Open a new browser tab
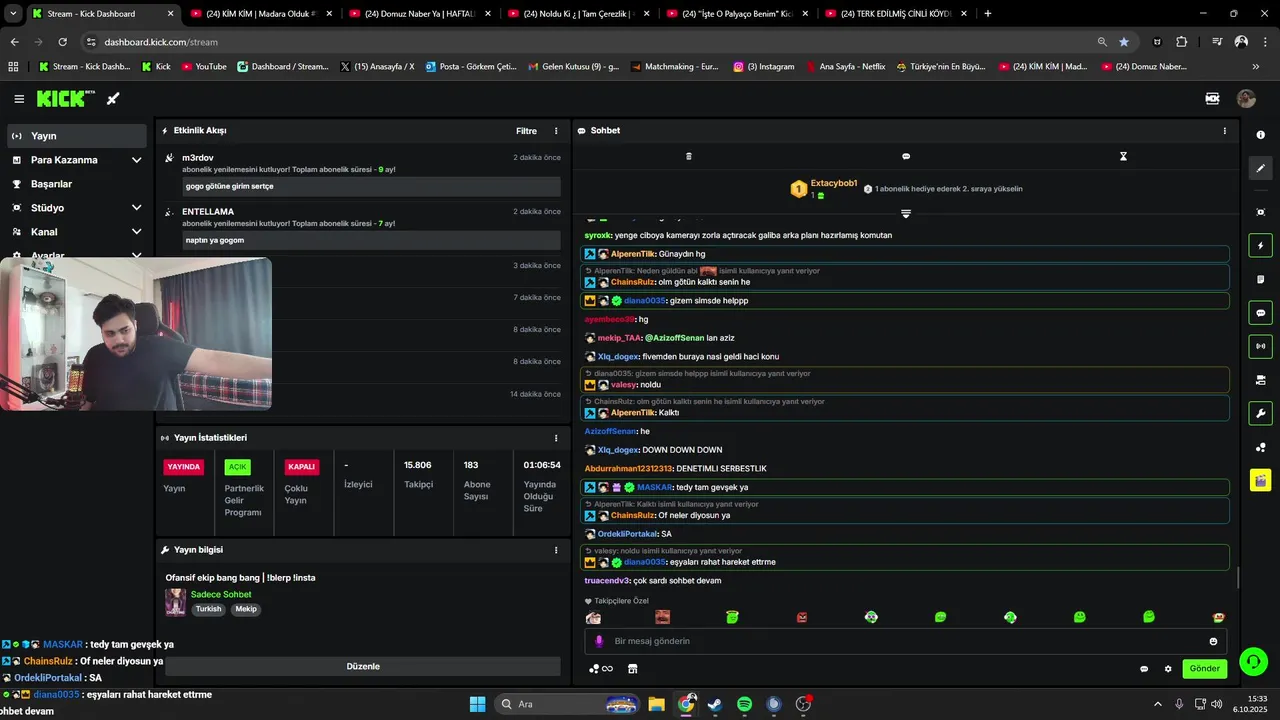 (x=988, y=14)
